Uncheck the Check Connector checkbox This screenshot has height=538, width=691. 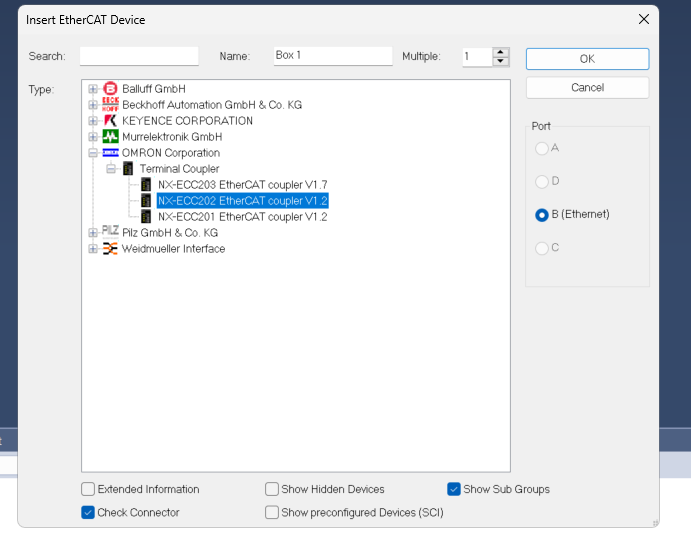point(88,512)
